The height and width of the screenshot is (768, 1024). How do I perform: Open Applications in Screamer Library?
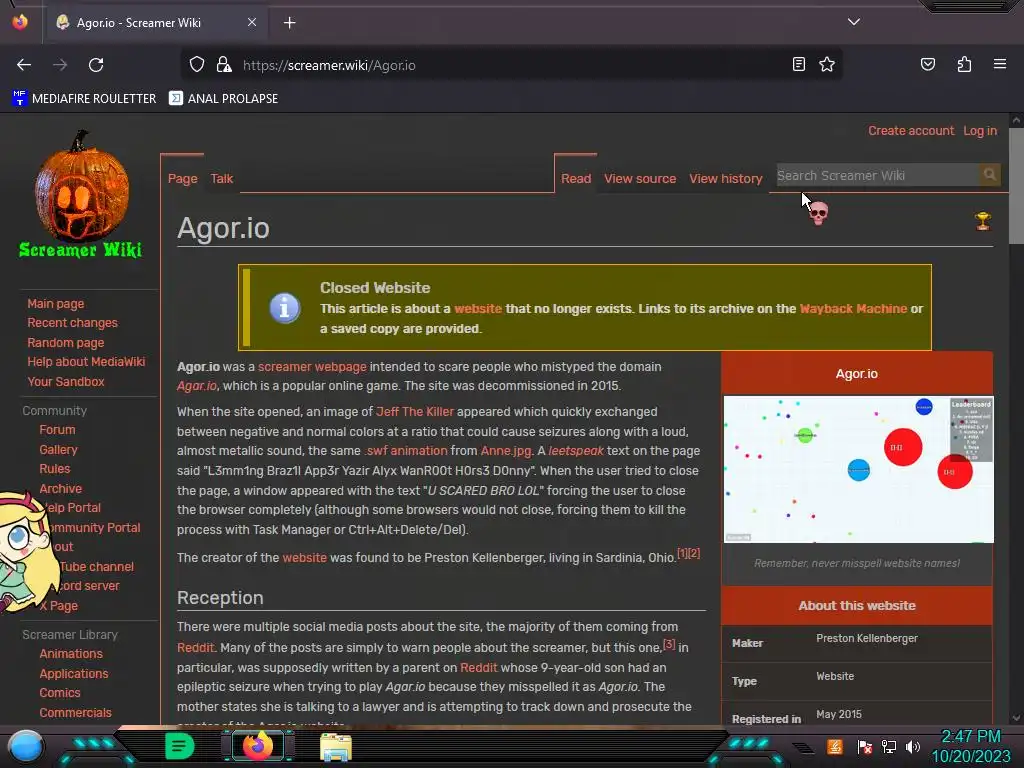pos(74,673)
